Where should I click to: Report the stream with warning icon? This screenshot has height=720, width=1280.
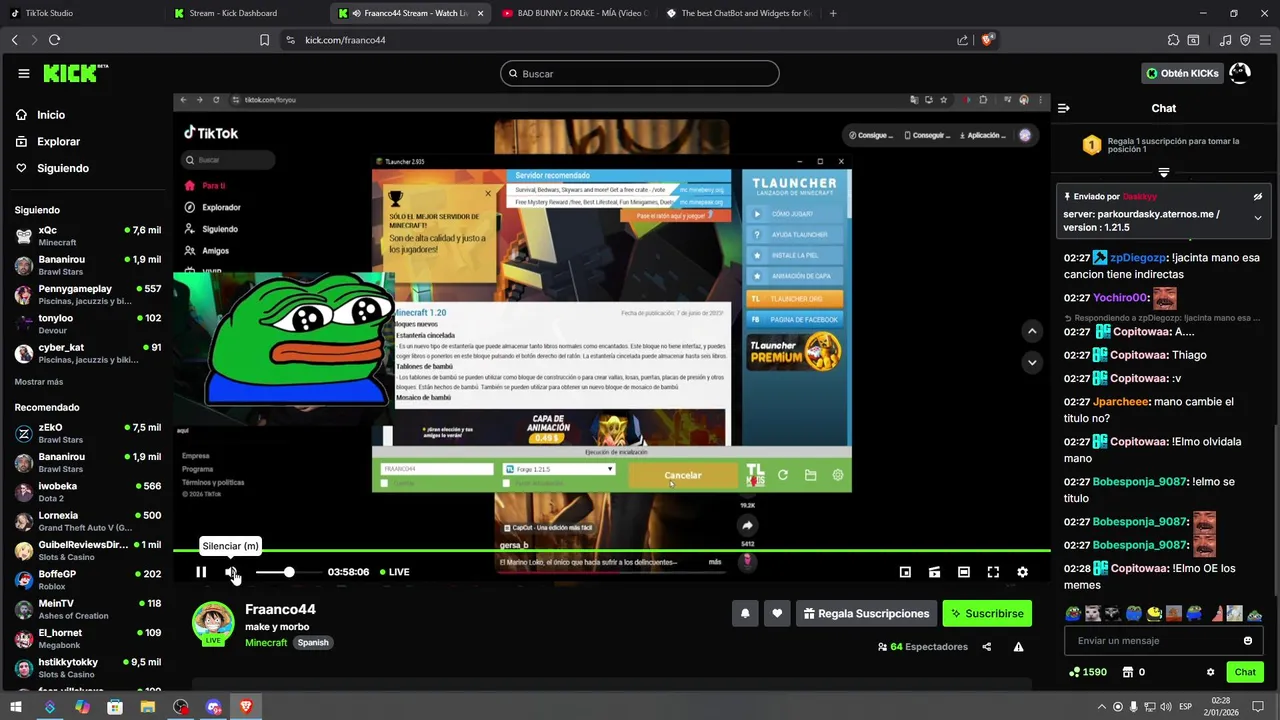point(1018,647)
